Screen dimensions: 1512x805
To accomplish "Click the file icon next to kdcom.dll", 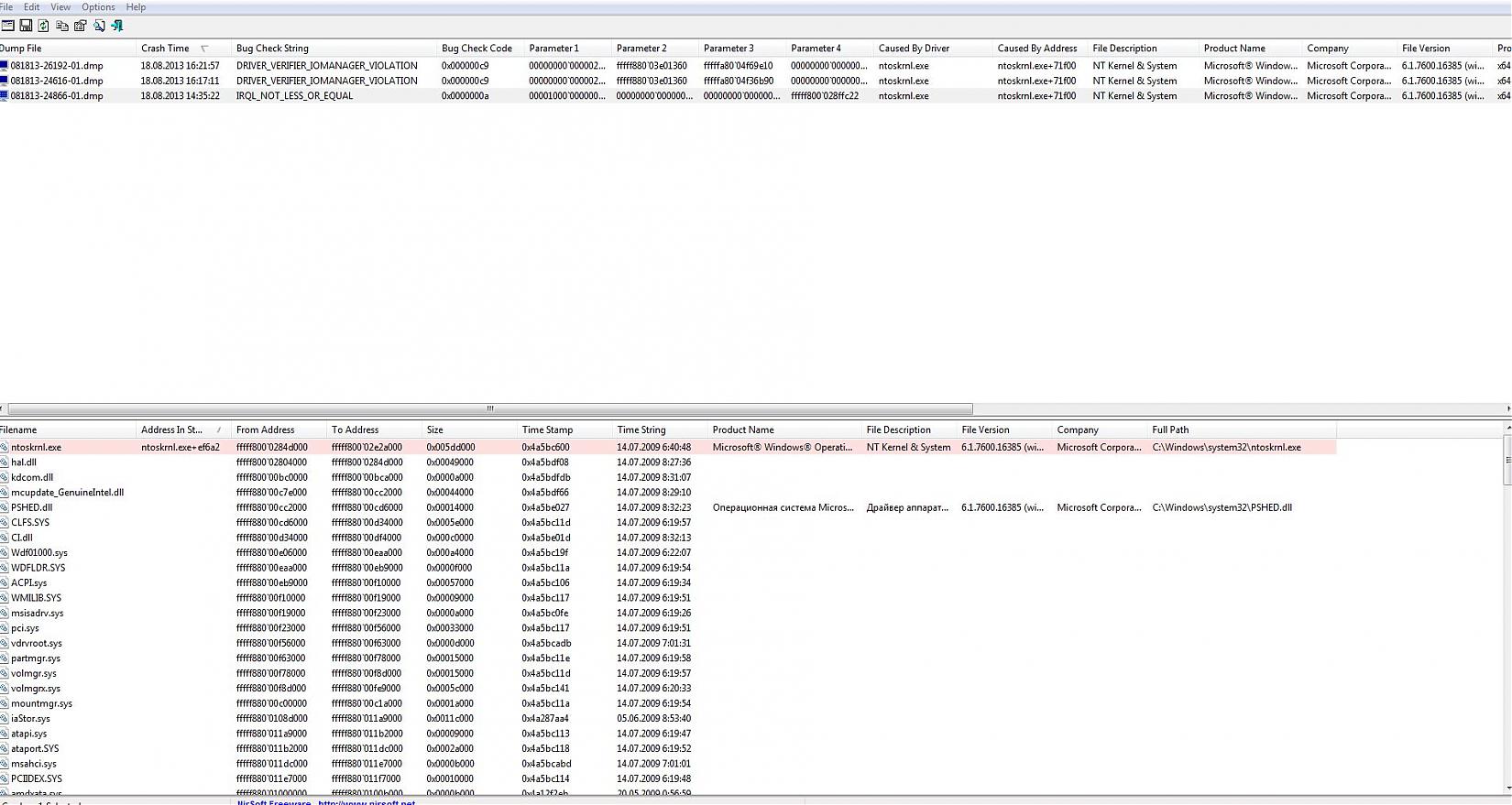I will tap(4, 477).
